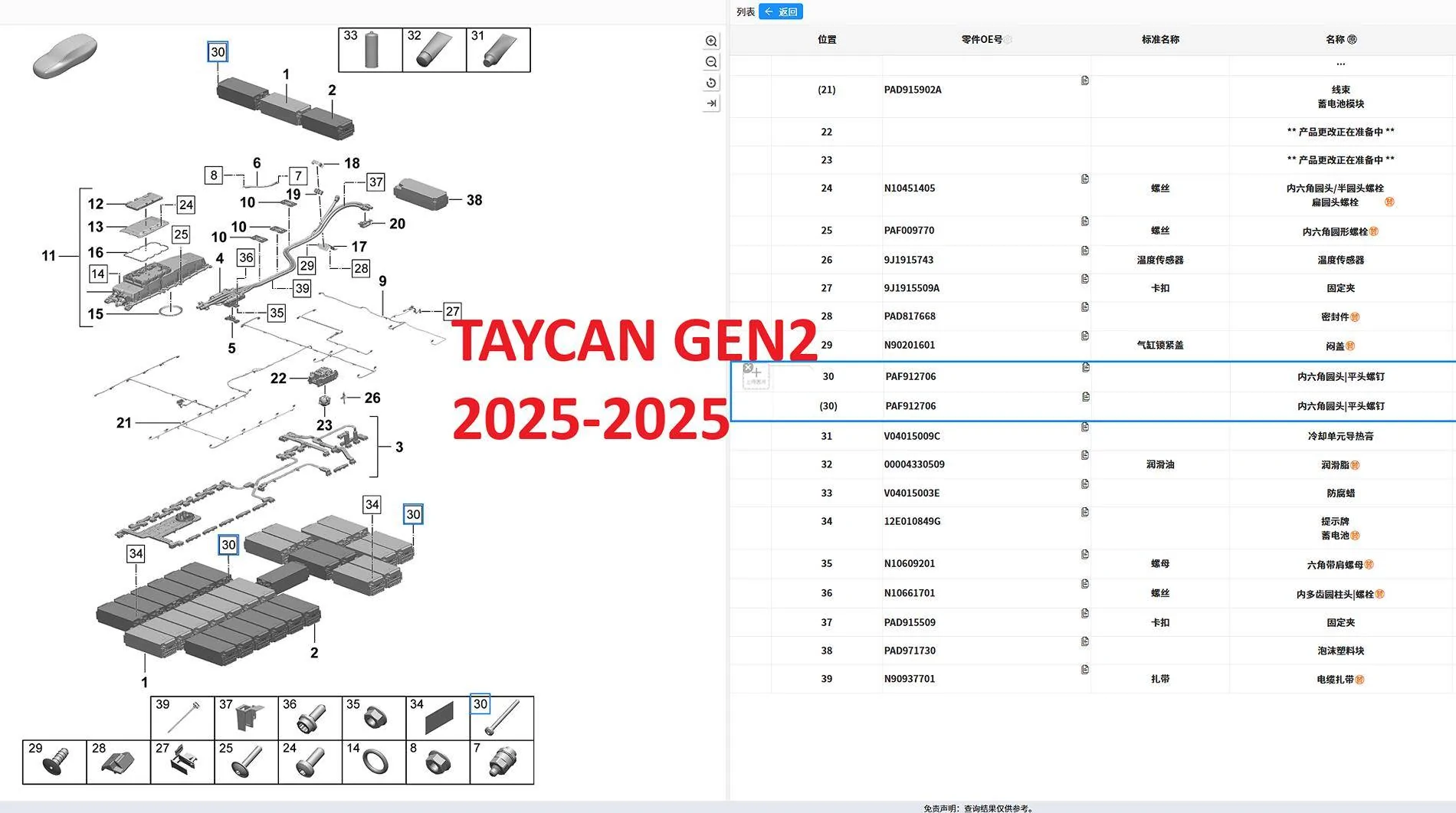The image size is (1456, 813).
Task: Click callout 11 bracket label
Action: [48, 256]
